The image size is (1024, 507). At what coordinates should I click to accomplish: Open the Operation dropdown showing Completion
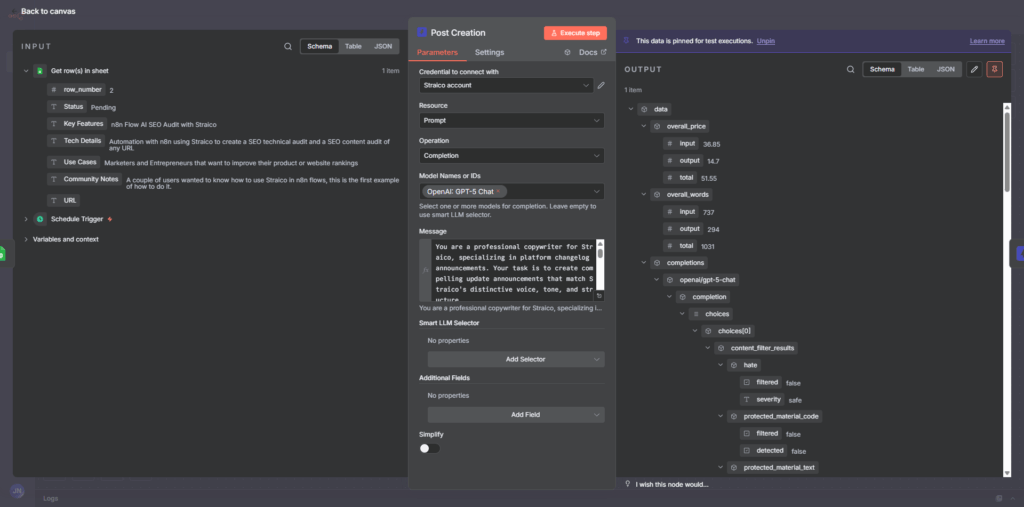click(x=511, y=156)
